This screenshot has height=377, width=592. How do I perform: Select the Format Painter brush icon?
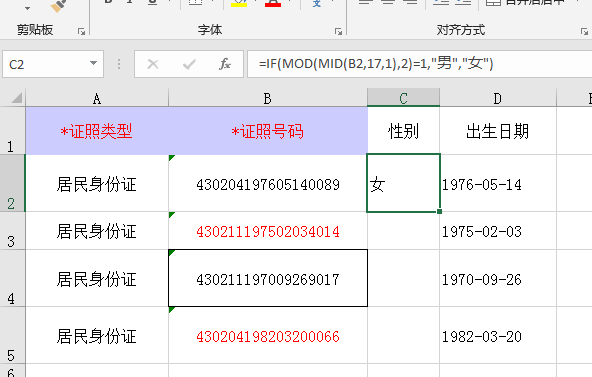coord(58,5)
